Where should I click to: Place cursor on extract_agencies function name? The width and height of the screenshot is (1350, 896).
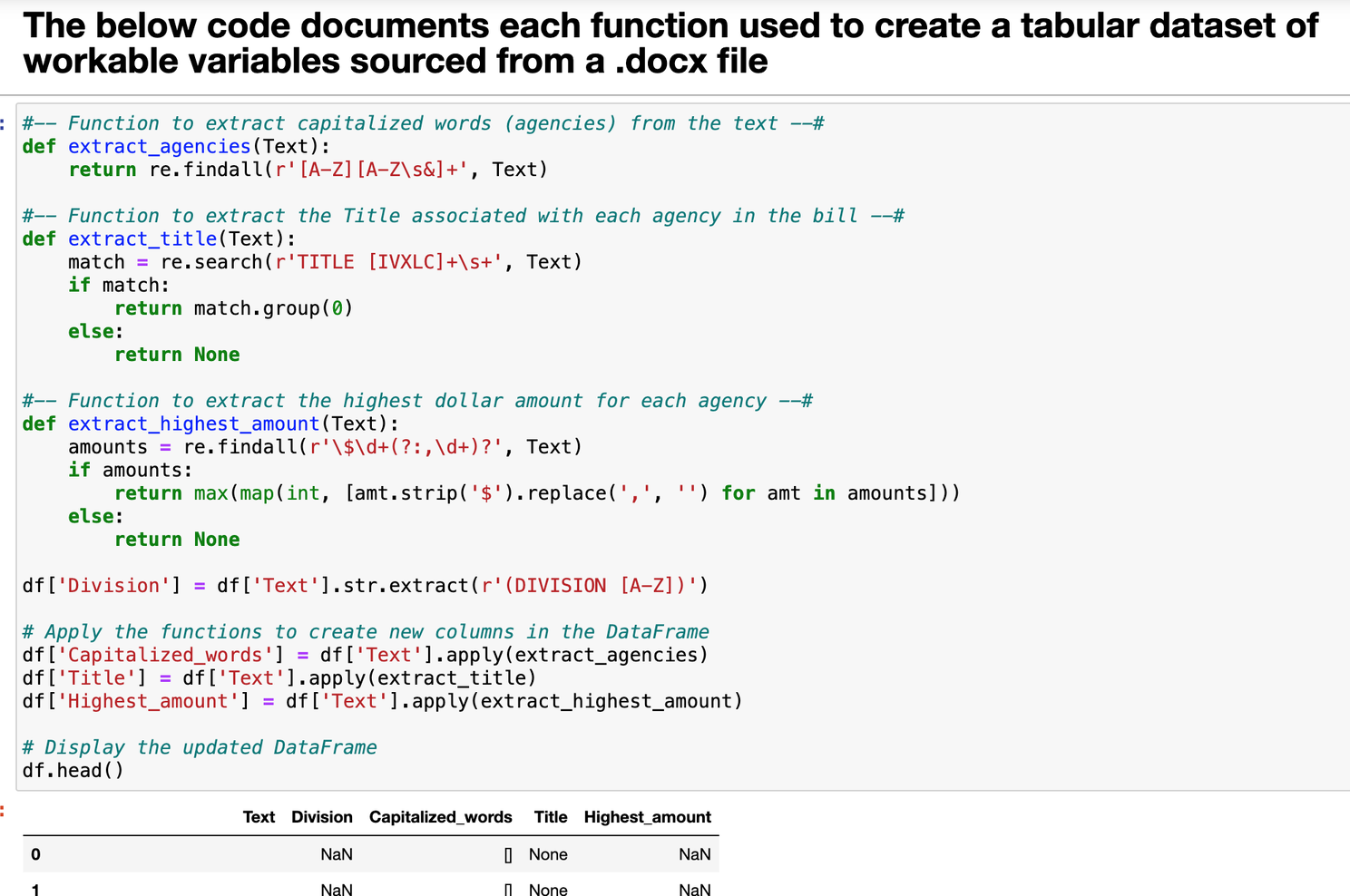click(159, 147)
